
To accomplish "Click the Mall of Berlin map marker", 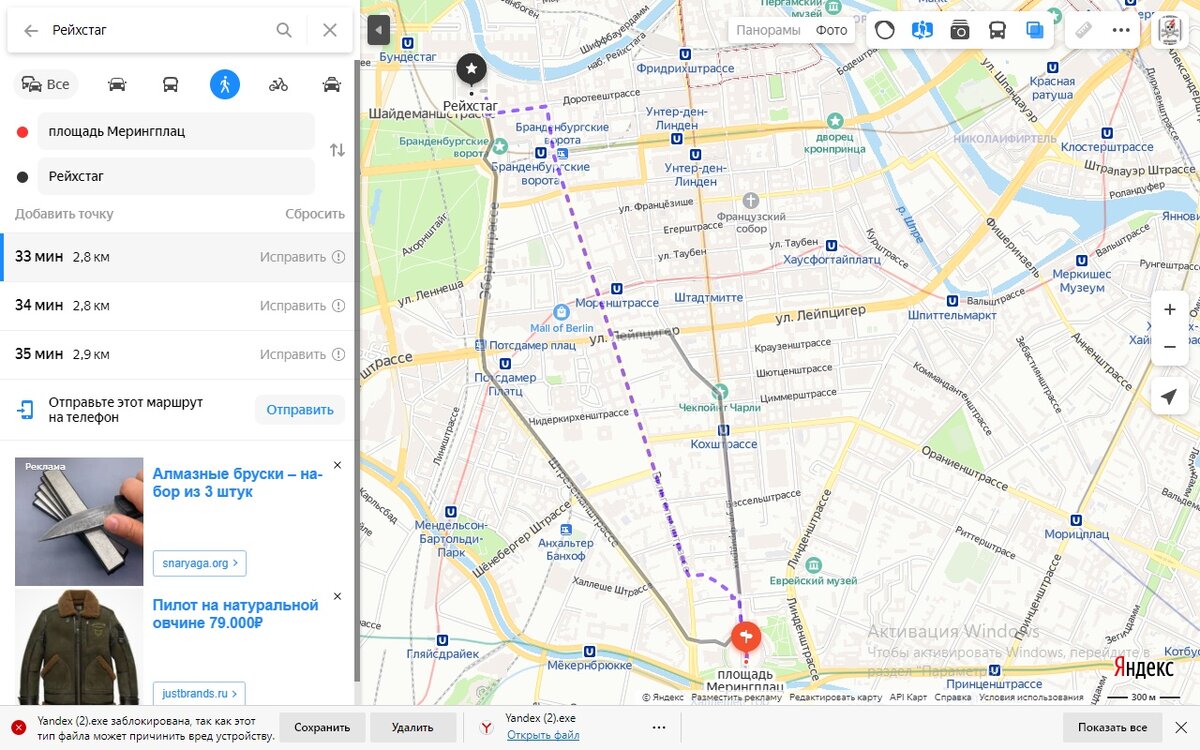I will pyautogui.click(x=560, y=312).
